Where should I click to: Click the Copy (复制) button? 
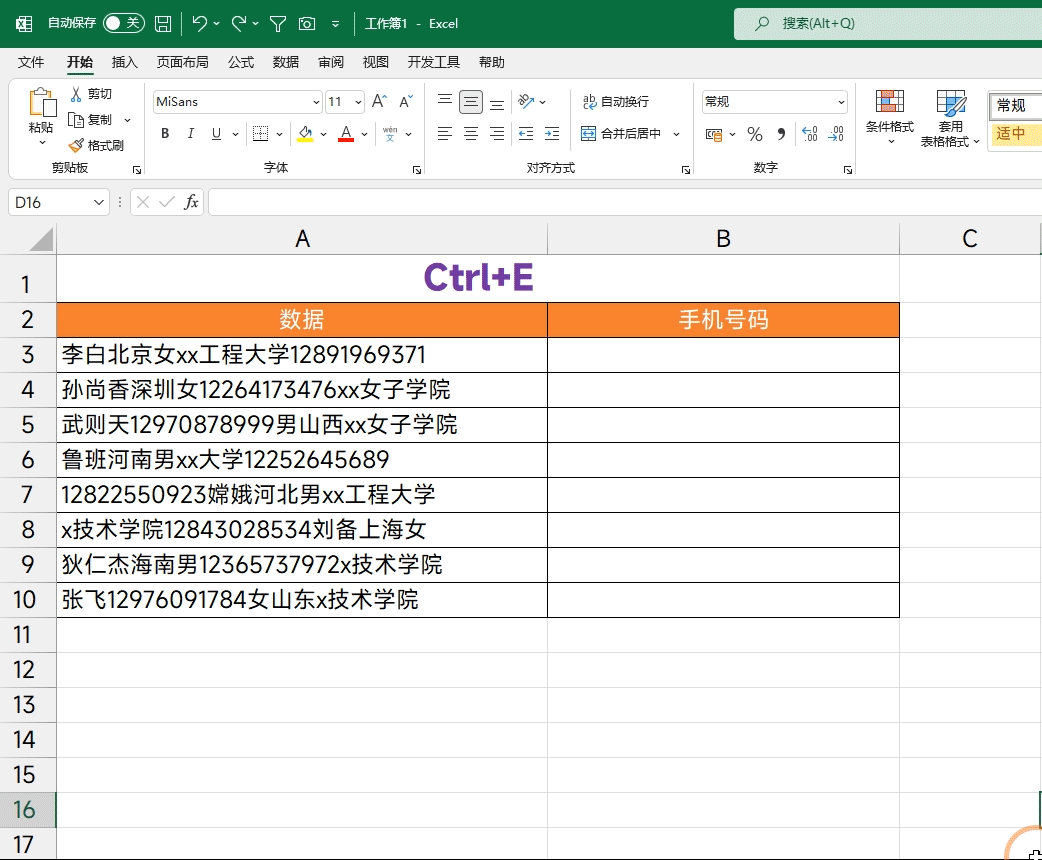point(92,120)
